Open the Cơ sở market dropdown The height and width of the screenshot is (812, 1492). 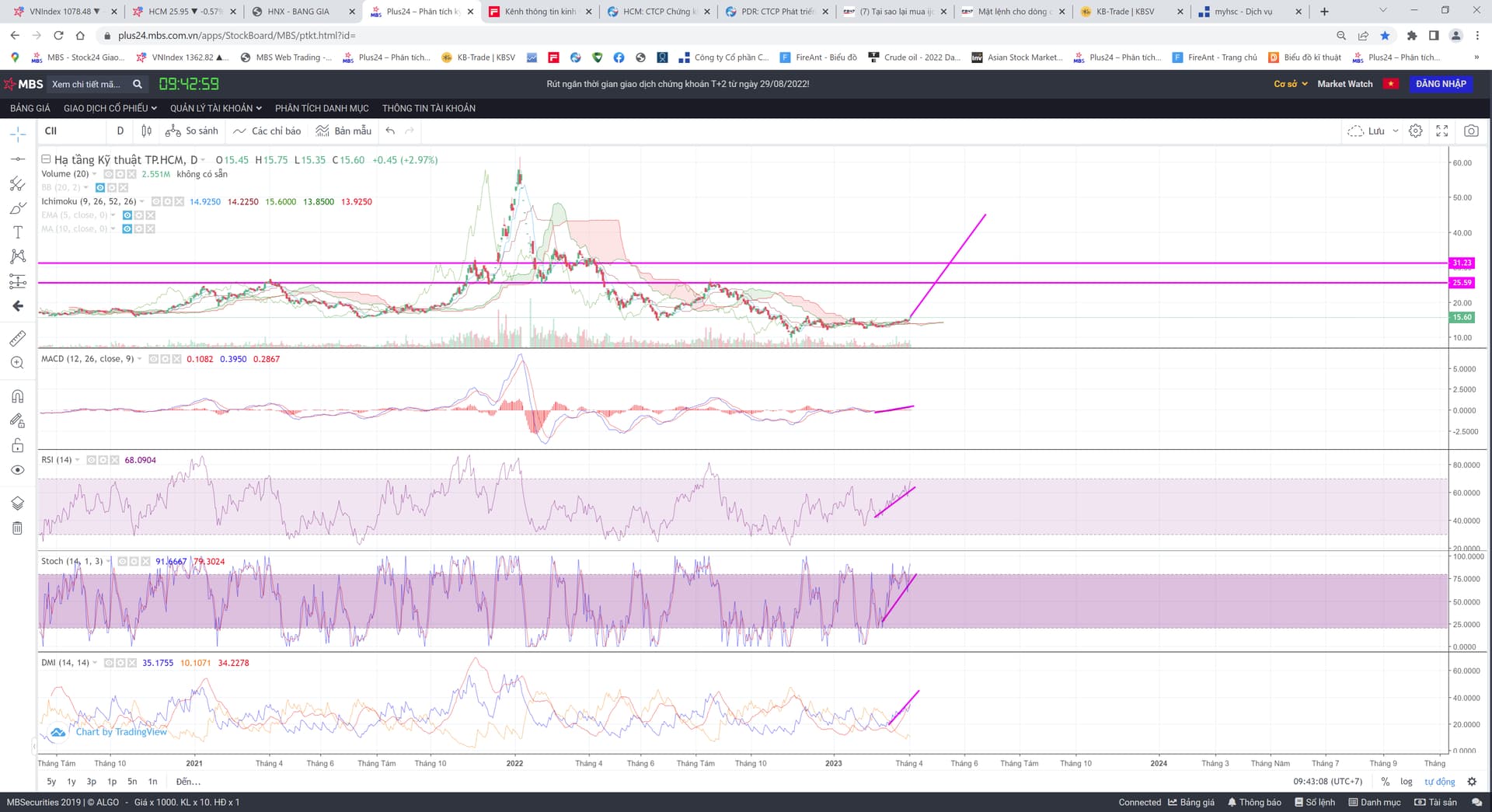pos(1290,84)
